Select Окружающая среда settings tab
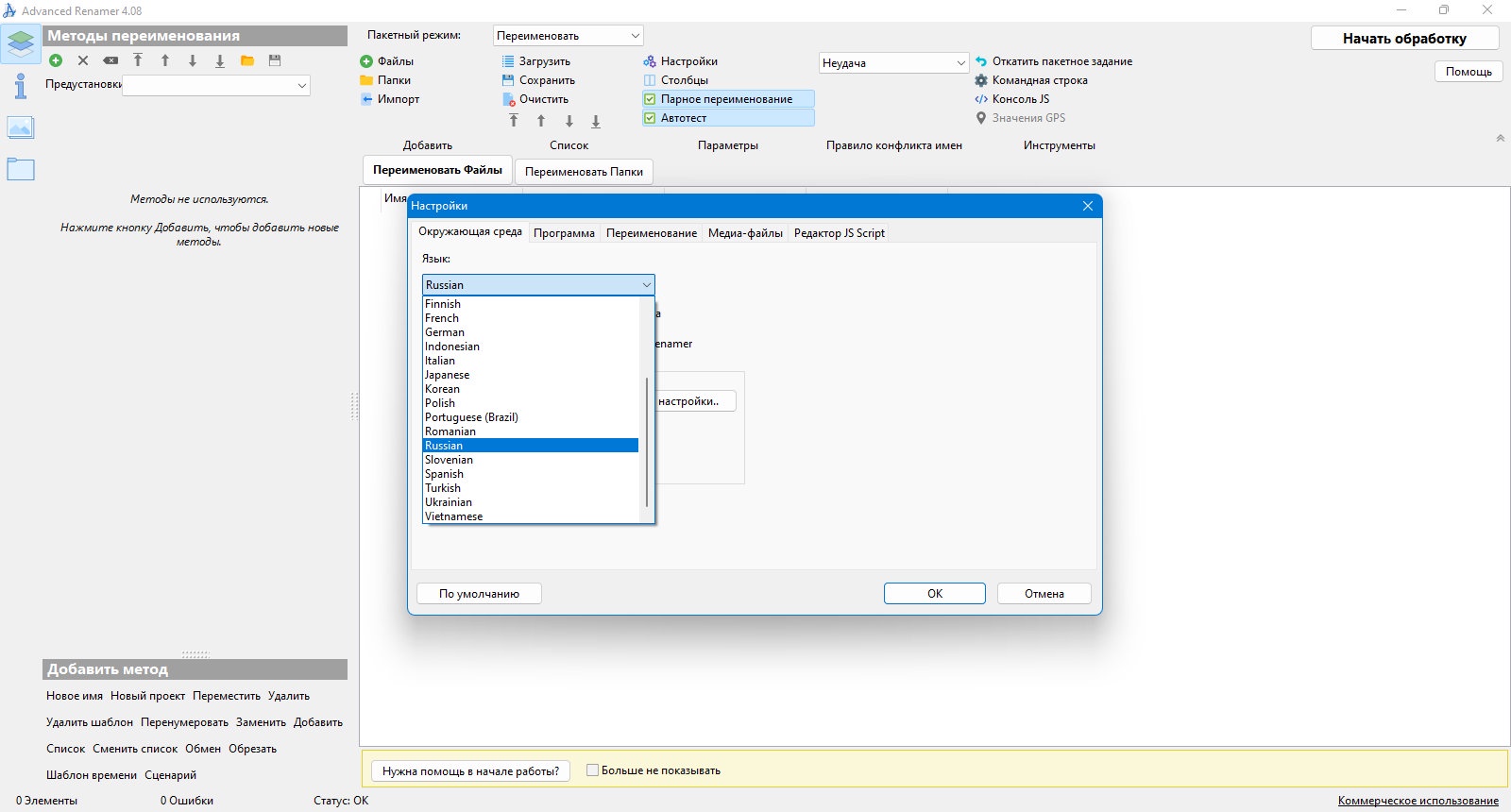Screen dimensions: 1511x812 470,231
